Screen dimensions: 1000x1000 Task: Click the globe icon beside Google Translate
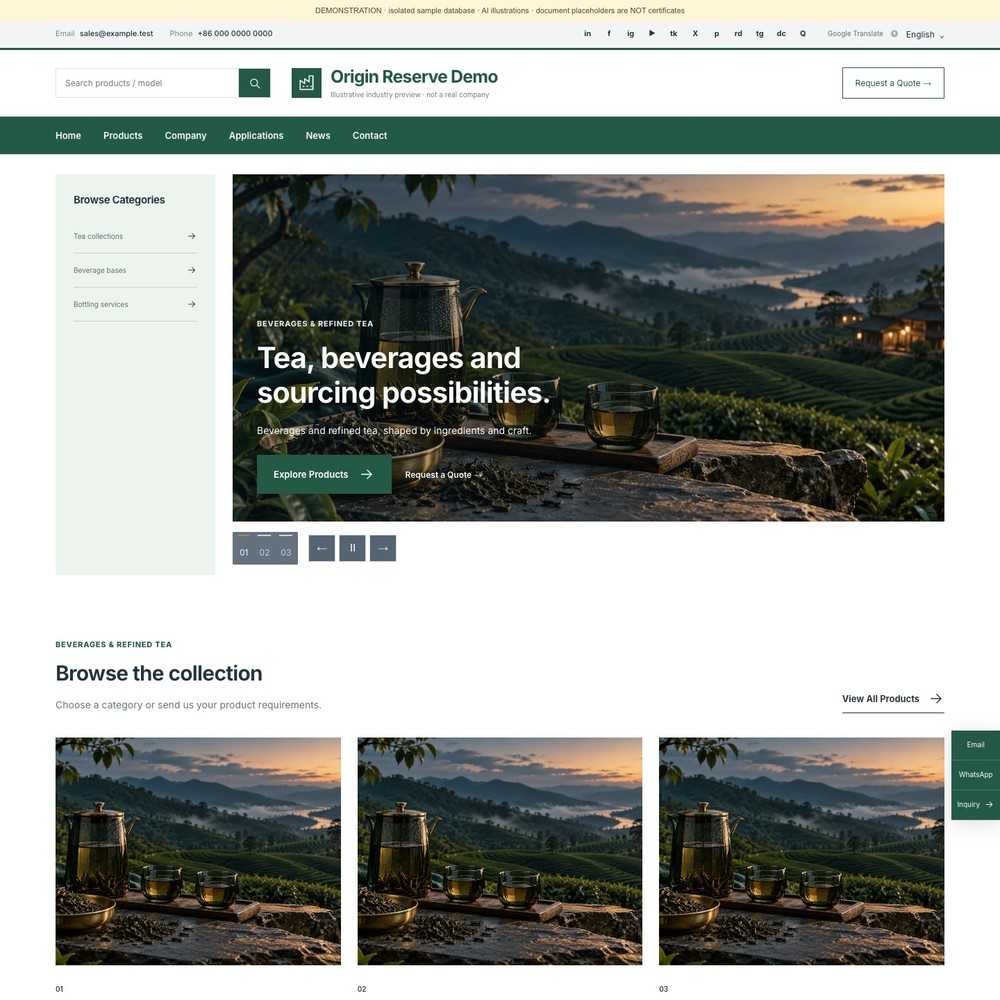(894, 34)
